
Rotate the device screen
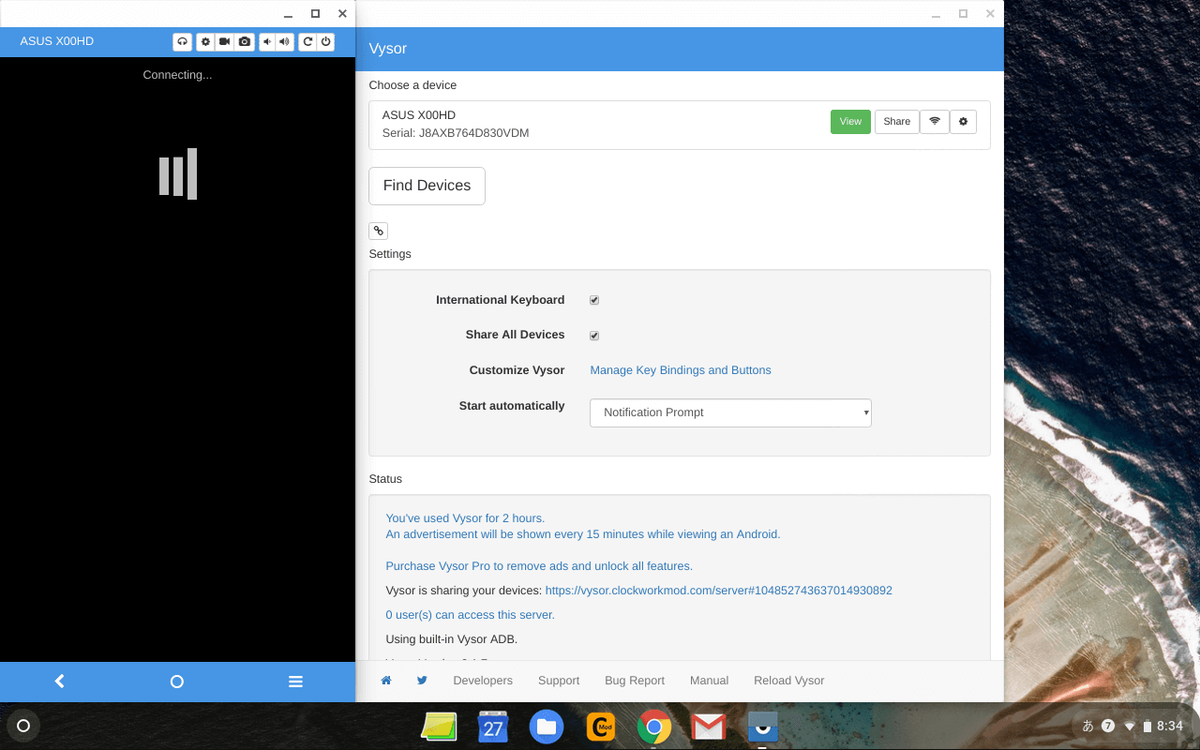[x=308, y=42]
